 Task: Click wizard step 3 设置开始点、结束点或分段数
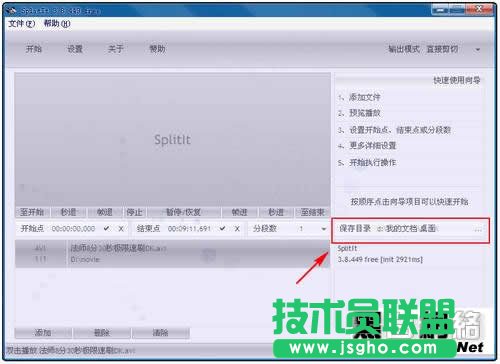(x=394, y=130)
